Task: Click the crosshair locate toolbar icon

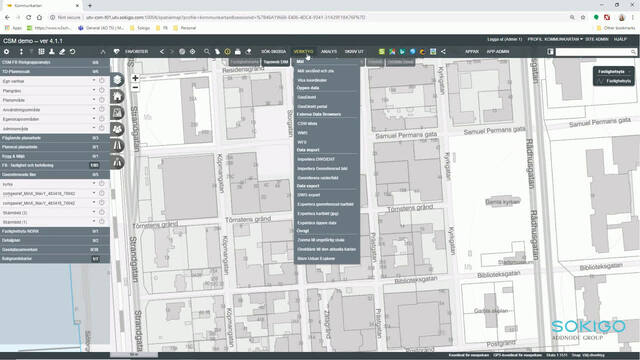Action: tap(192, 52)
